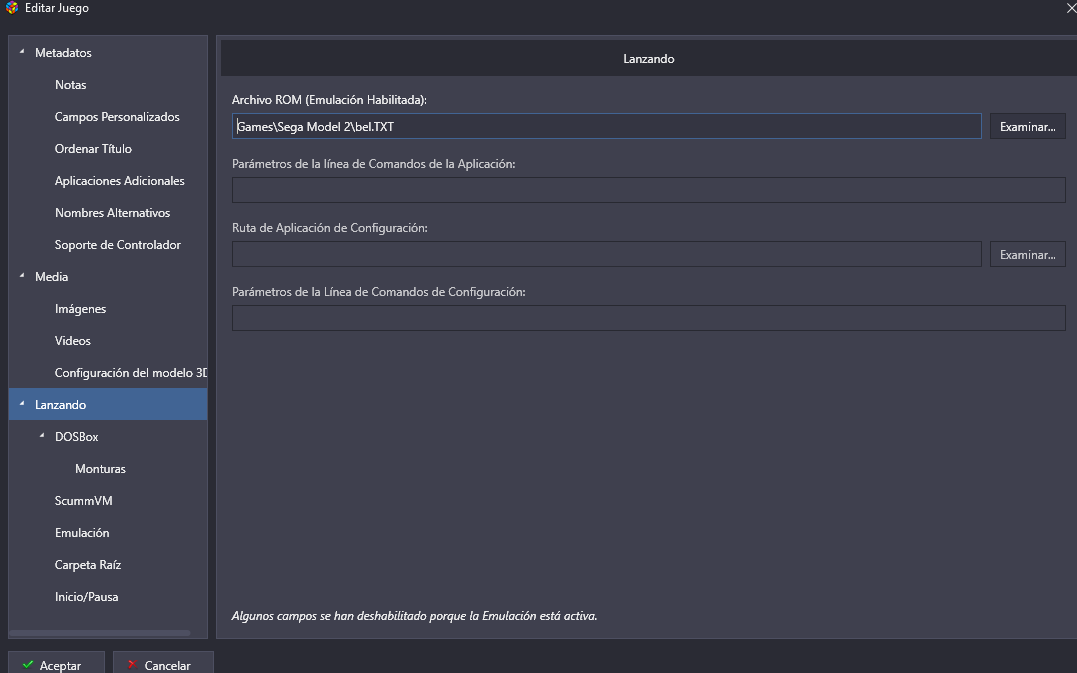Click Examinar next to Archivo ROM
This screenshot has width=1077, height=673.
coord(1028,126)
